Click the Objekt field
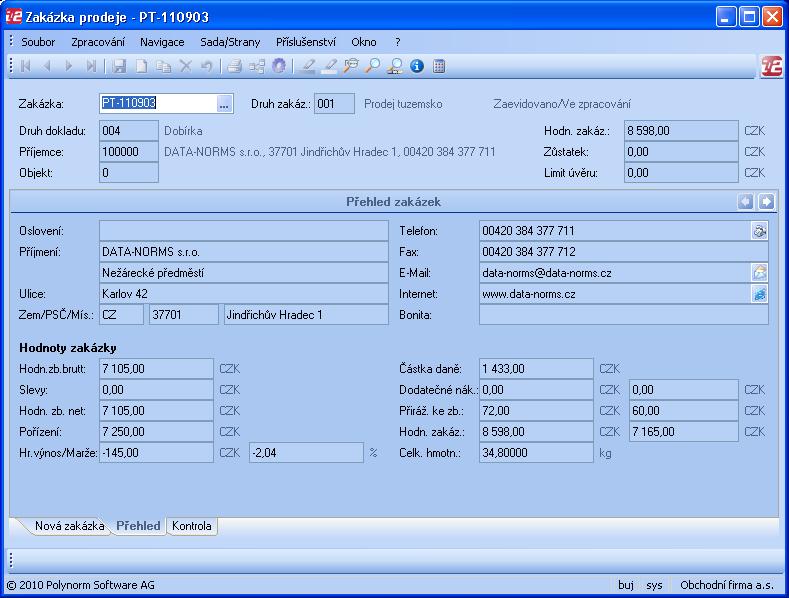 click(129, 173)
